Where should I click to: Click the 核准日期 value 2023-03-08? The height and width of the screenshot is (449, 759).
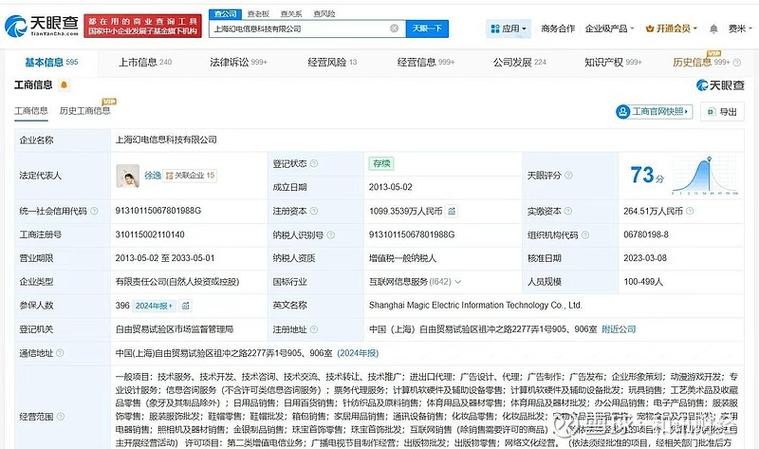click(x=645, y=258)
